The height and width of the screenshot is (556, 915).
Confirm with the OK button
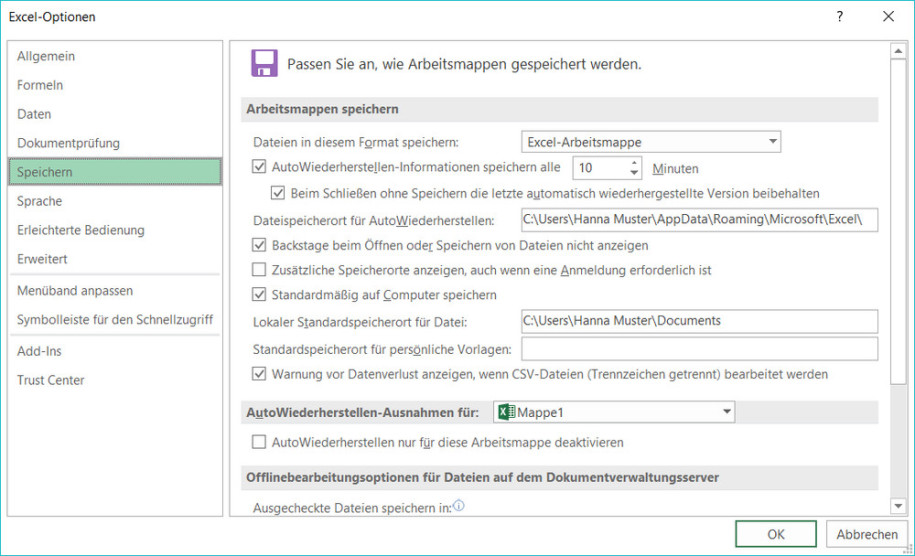pos(776,534)
